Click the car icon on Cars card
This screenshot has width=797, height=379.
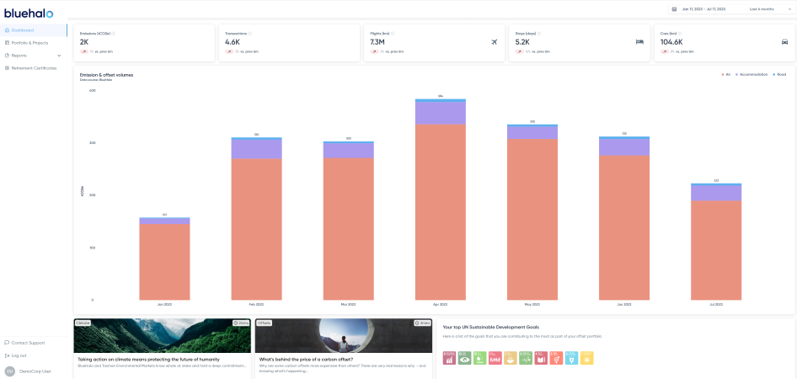pos(784,42)
